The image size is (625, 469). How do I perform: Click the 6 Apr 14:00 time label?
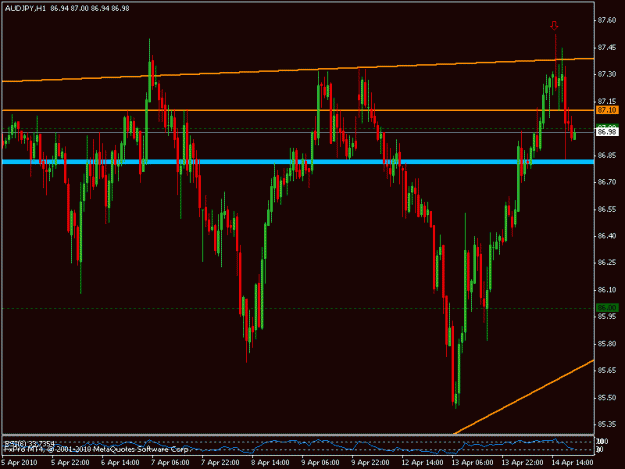(x=120, y=463)
